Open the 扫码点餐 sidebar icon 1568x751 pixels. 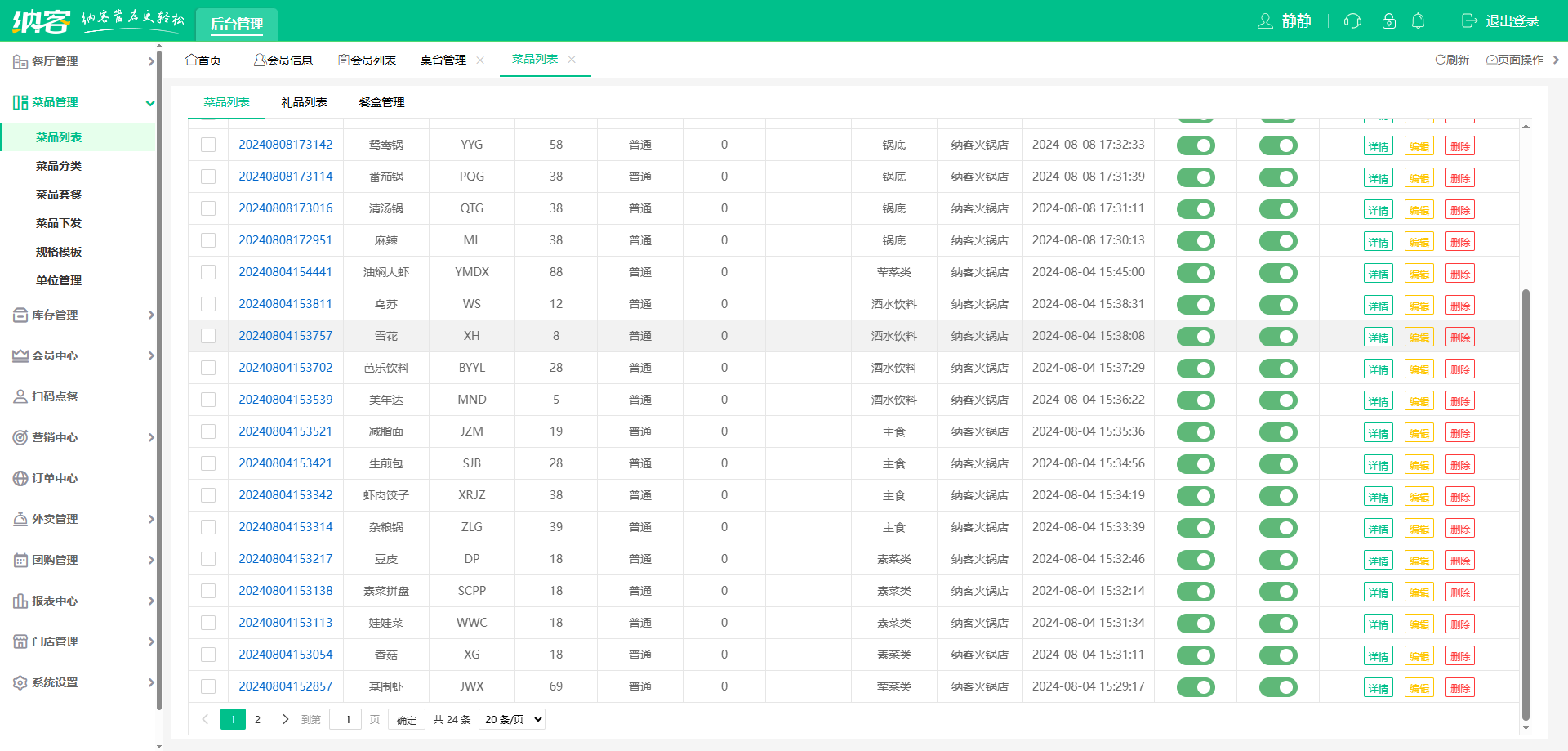tap(20, 396)
